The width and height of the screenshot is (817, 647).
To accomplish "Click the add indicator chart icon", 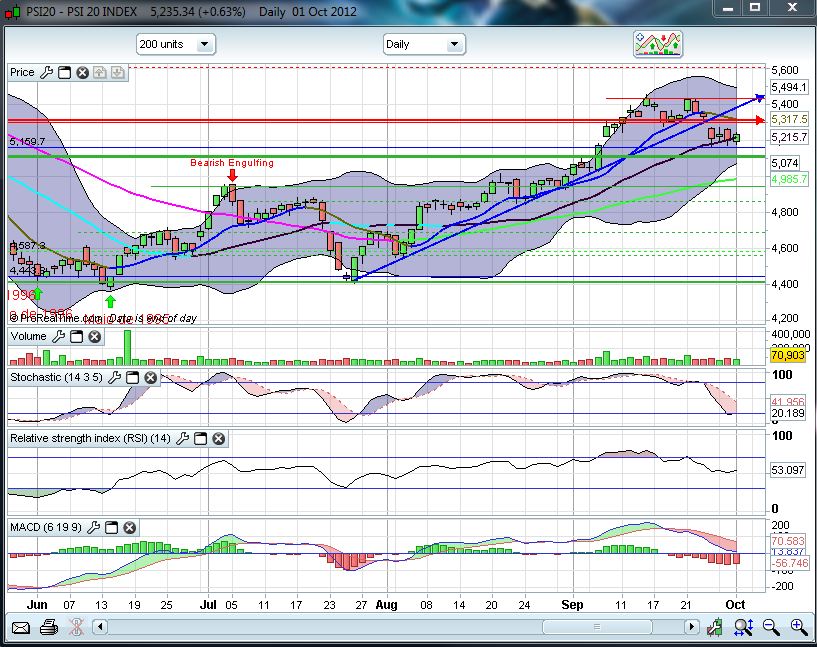I will point(659,44).
